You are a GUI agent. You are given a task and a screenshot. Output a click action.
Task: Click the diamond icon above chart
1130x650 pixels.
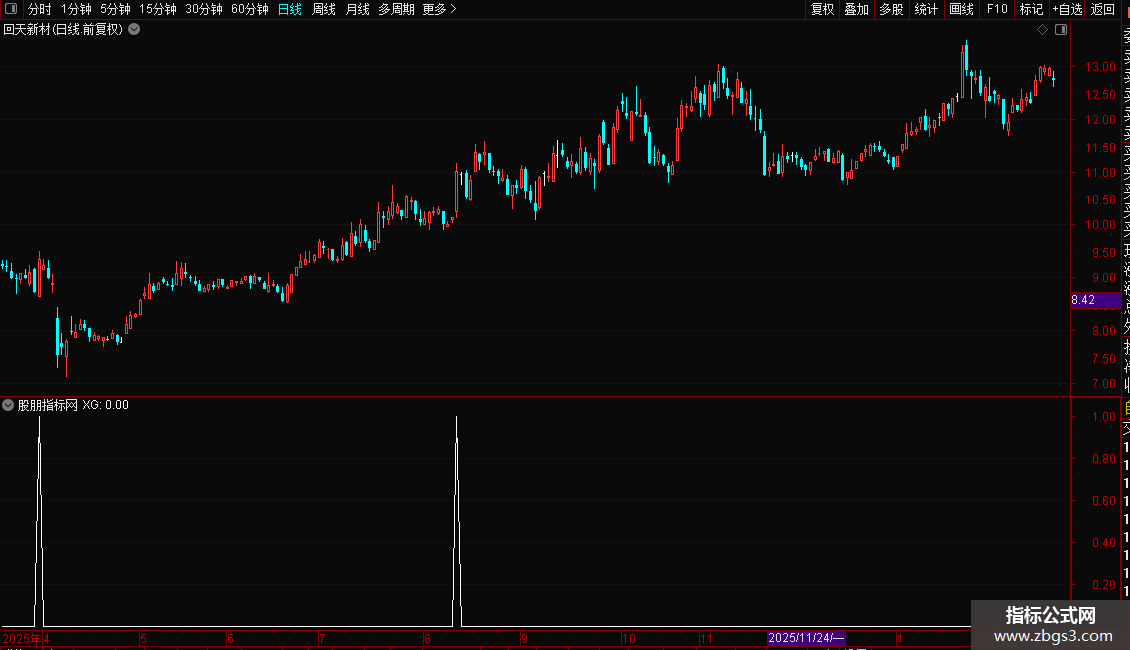pos(1042,30)
